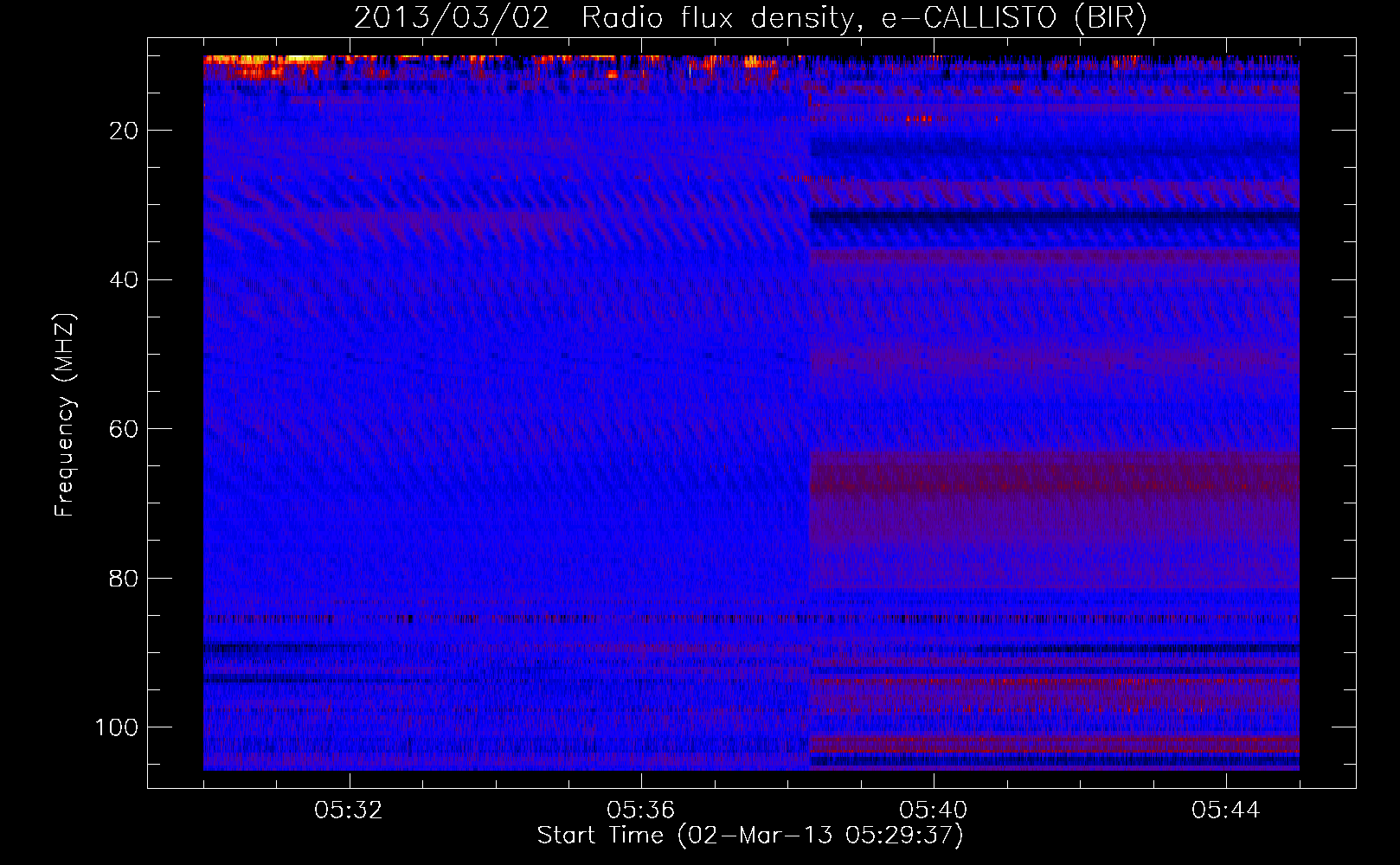Image resolution: width=1400 pixels, height=865 pixels.
Task: Click the plot title '2013/03/02 Radio flux density, e-CALLISTO (BIR)'
Action: pos(750,18)
